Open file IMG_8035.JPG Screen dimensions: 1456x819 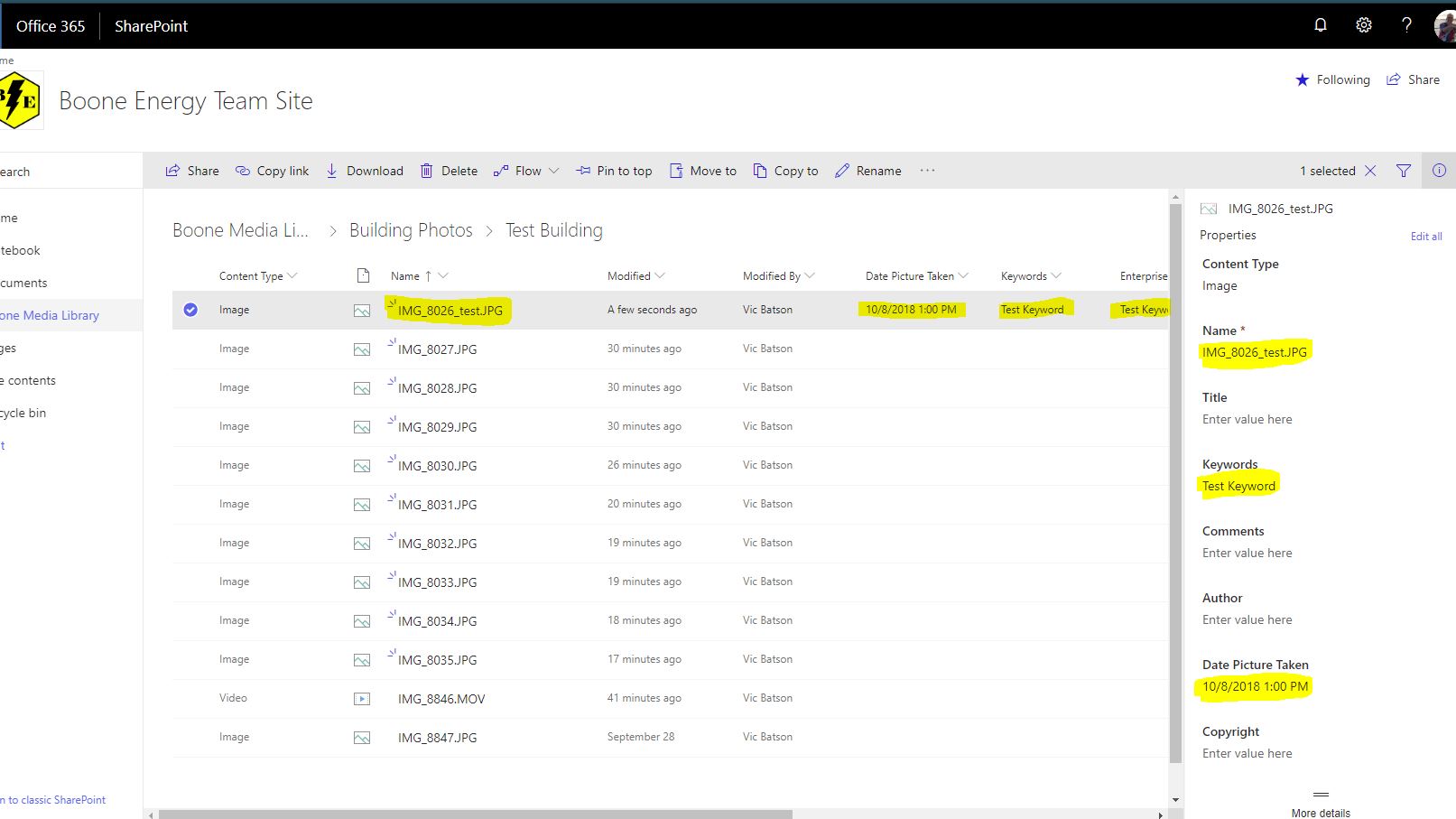pyautogui.click(x=437, y=660)
